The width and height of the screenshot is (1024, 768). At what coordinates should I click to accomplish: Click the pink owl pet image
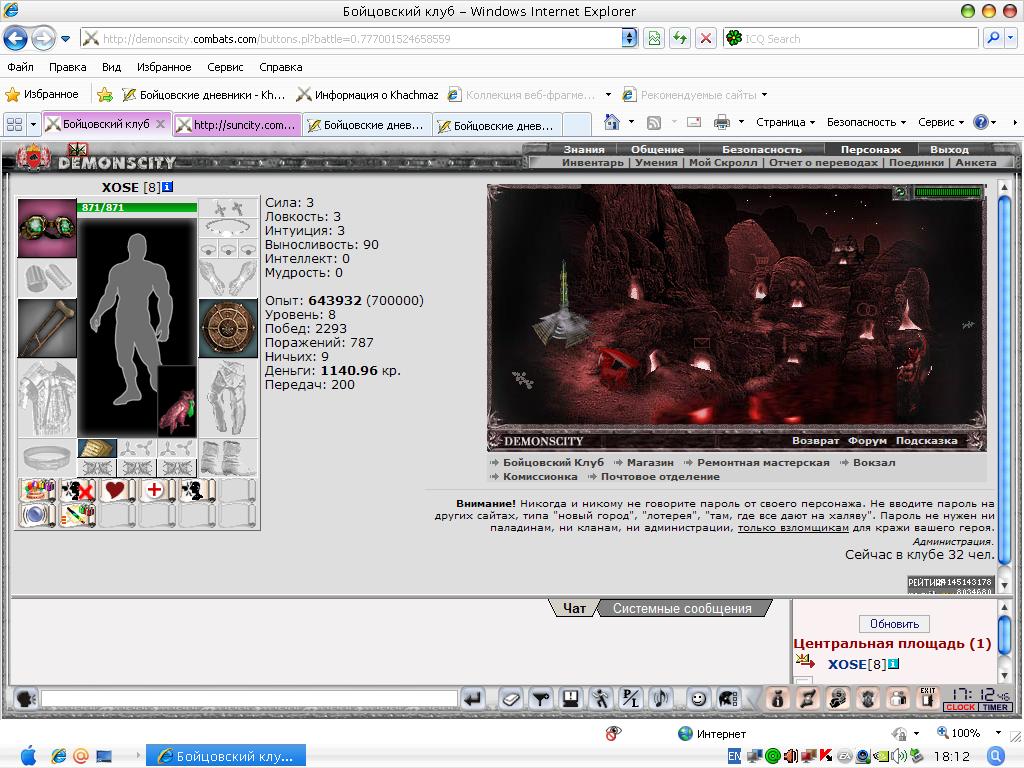[176, 402]
